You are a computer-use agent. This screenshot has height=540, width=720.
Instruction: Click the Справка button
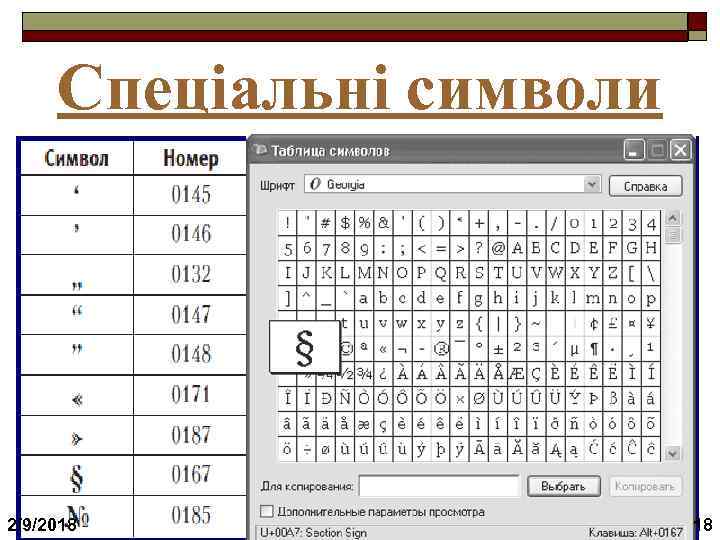pos(645,186)
